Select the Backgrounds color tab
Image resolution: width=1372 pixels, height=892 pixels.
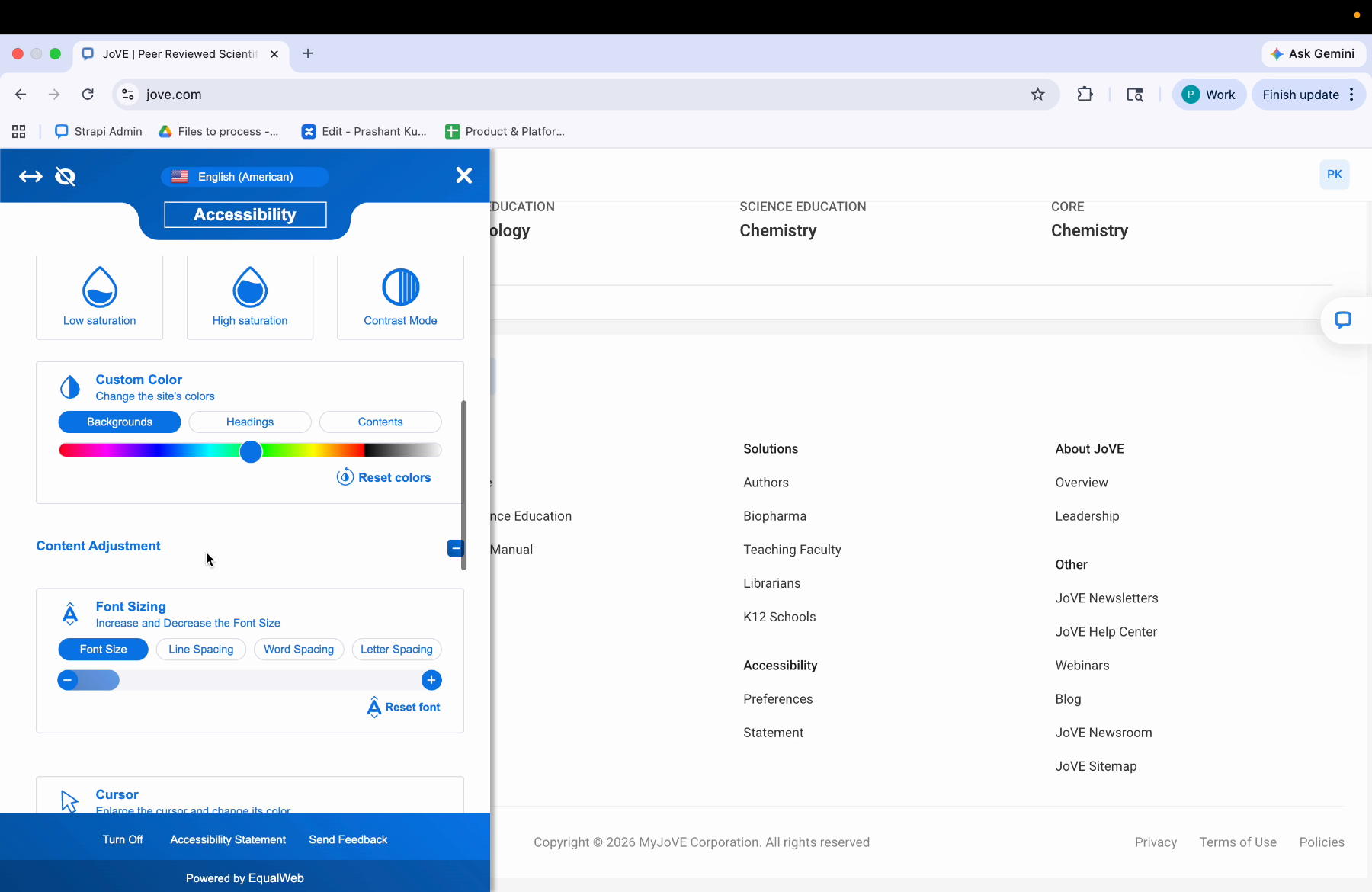coord(120,422)
